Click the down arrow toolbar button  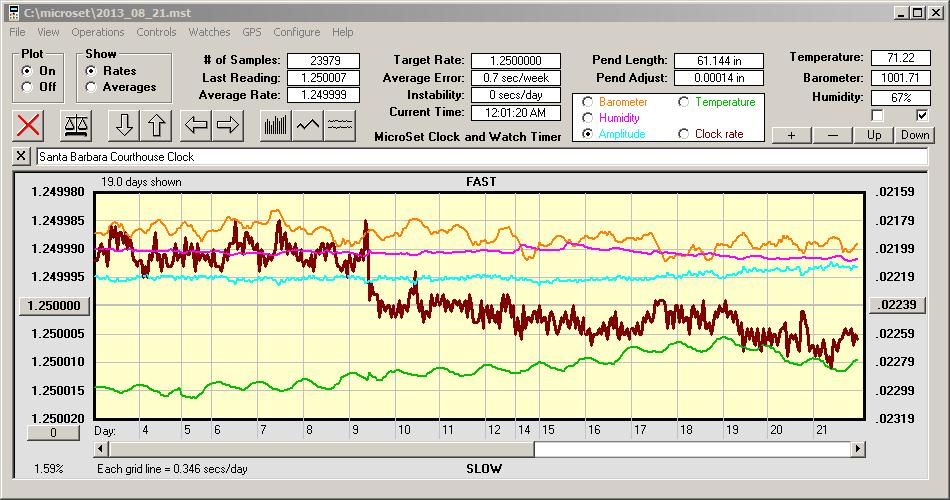(x=124, y=125)
